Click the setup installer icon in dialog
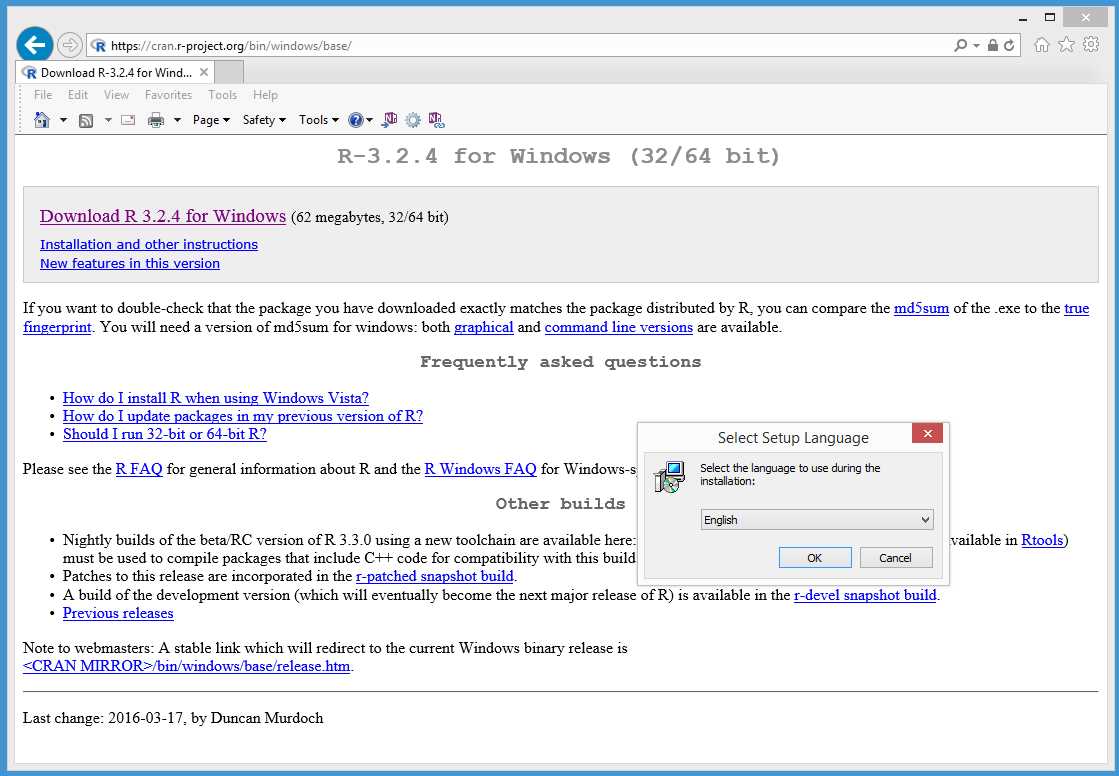Image resolution: width=1119 pixels, height=776 pixels. pyautogui.click(x=669, y=477)
